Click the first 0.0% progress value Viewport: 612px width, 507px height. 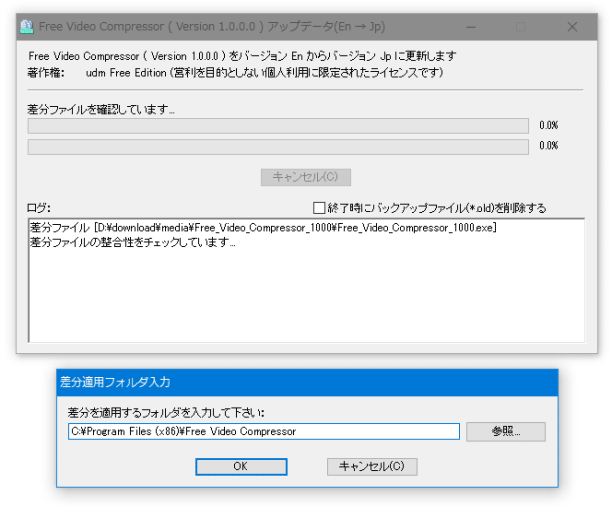[548, 125]
